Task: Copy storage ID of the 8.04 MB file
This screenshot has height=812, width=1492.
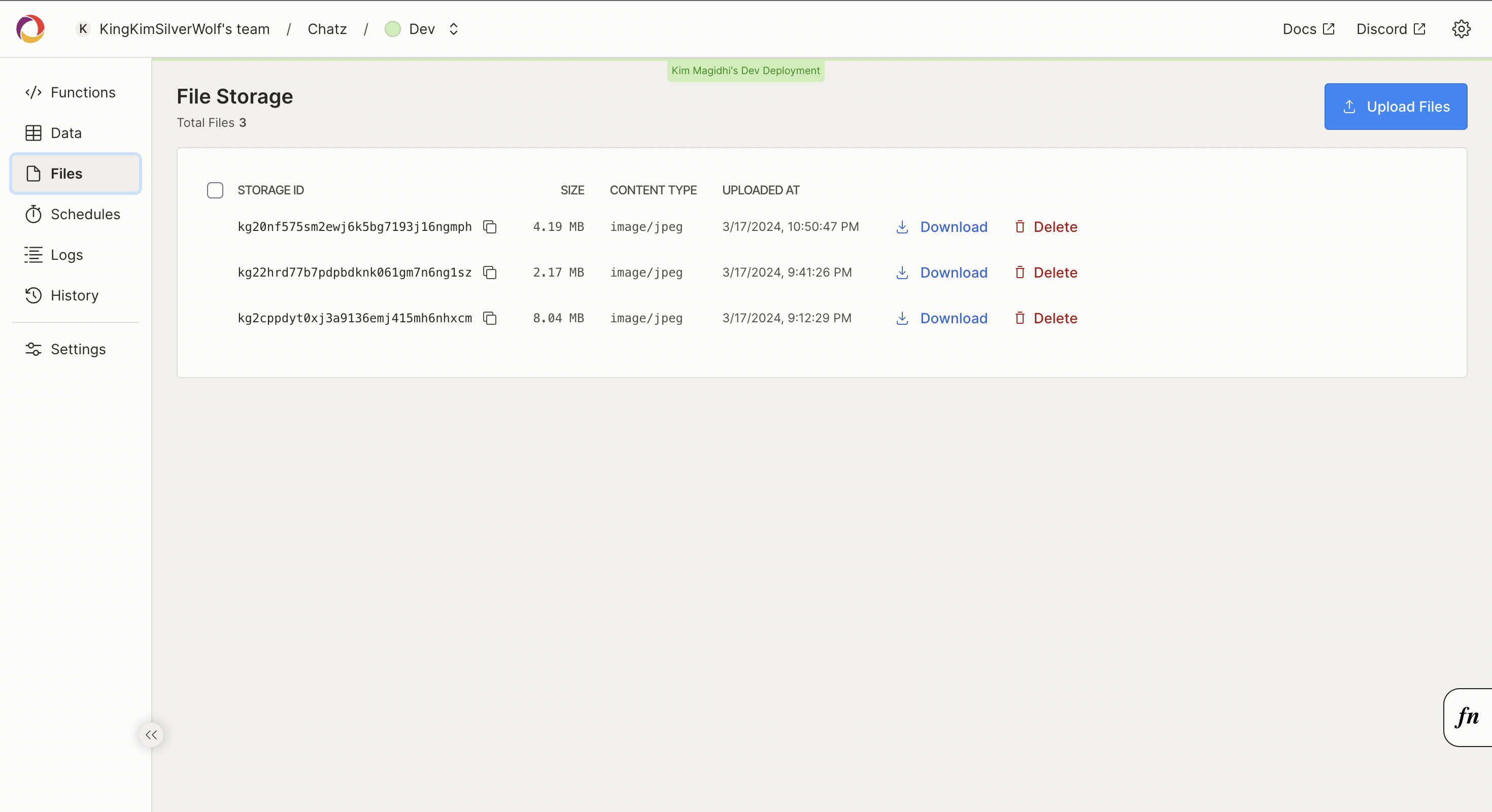Action: point(489,319)
